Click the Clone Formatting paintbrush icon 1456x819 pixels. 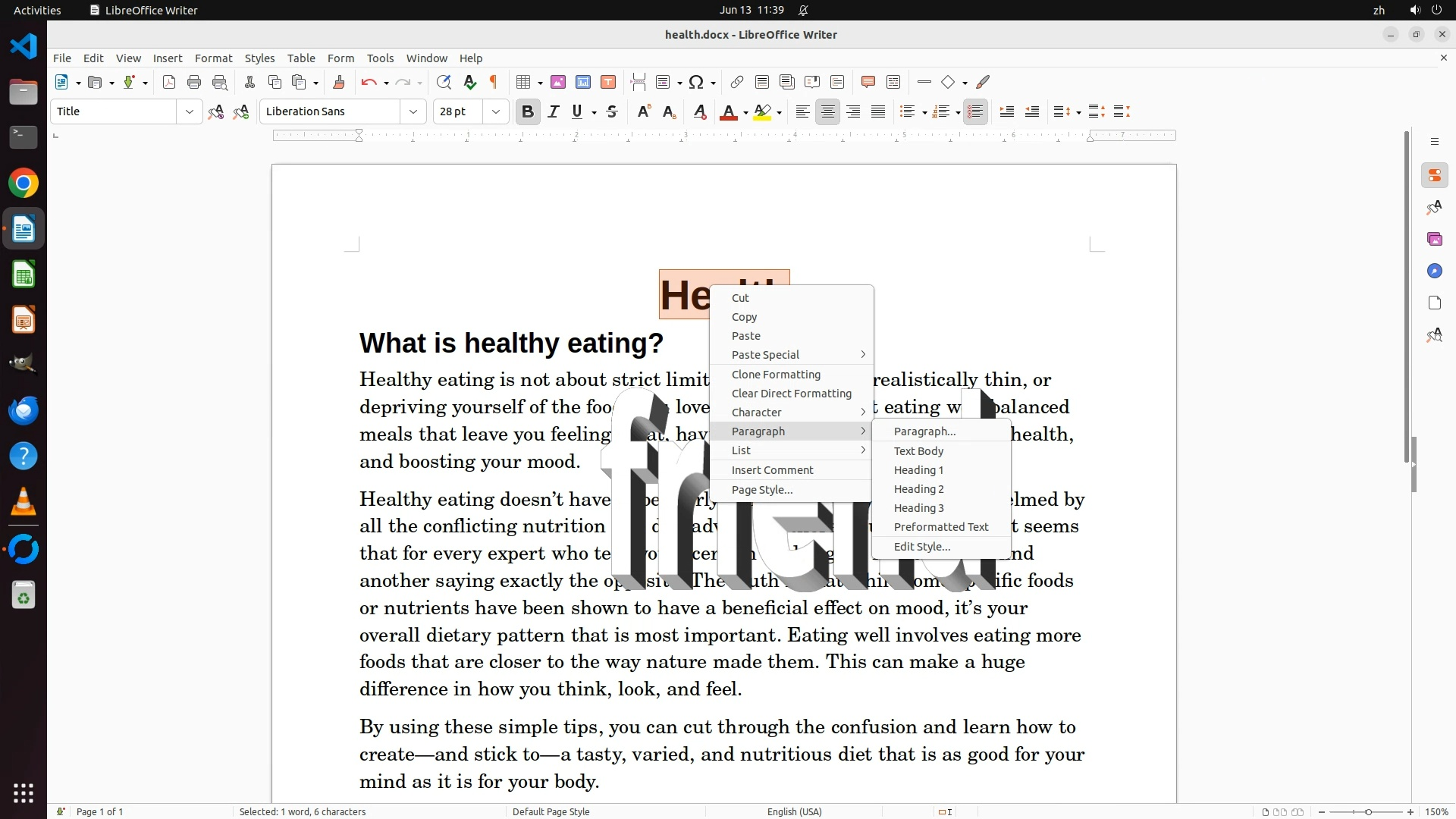[x=339, y=83]
